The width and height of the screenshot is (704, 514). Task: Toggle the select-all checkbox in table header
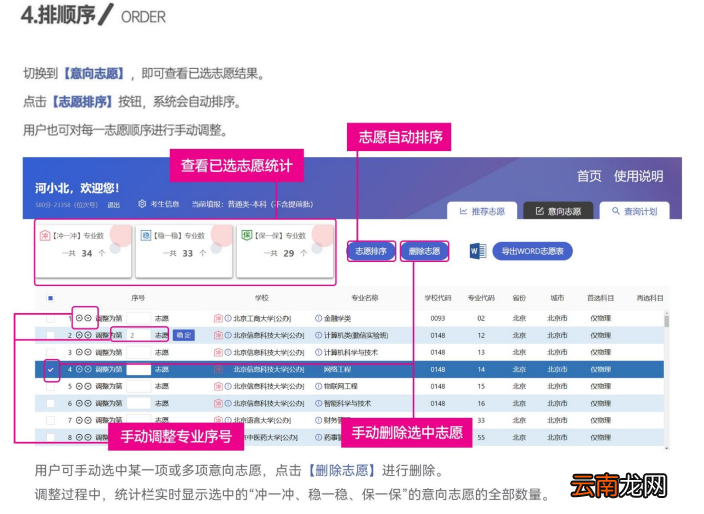50,298
